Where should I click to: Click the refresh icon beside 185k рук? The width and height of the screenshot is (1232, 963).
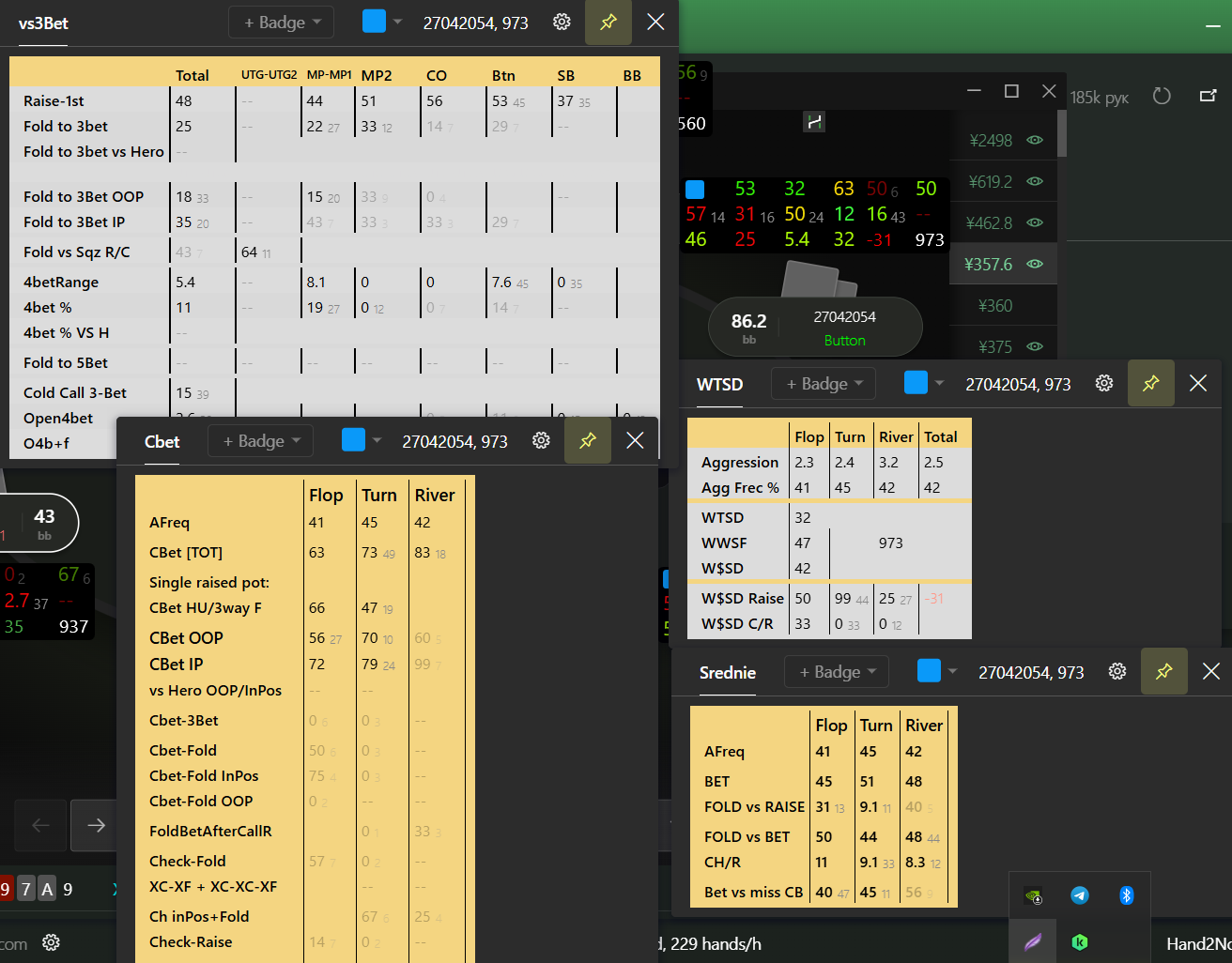1162,96
